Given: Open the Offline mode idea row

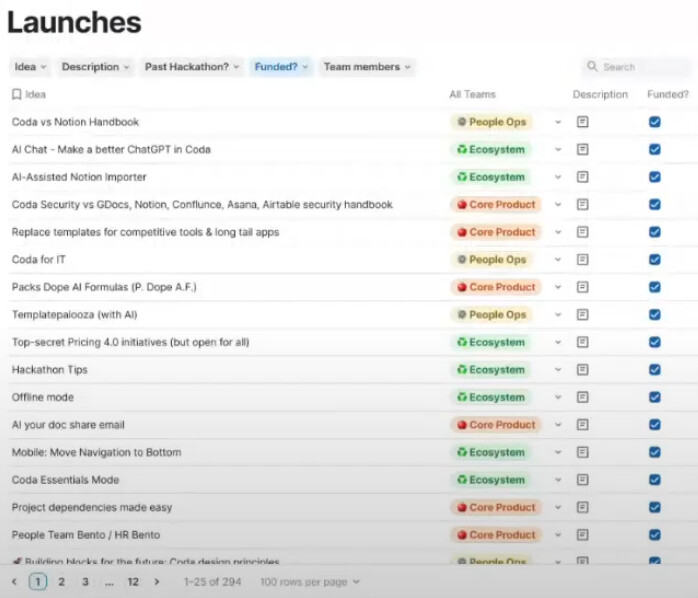Looking at the screenshot, I should pos(43,397).
